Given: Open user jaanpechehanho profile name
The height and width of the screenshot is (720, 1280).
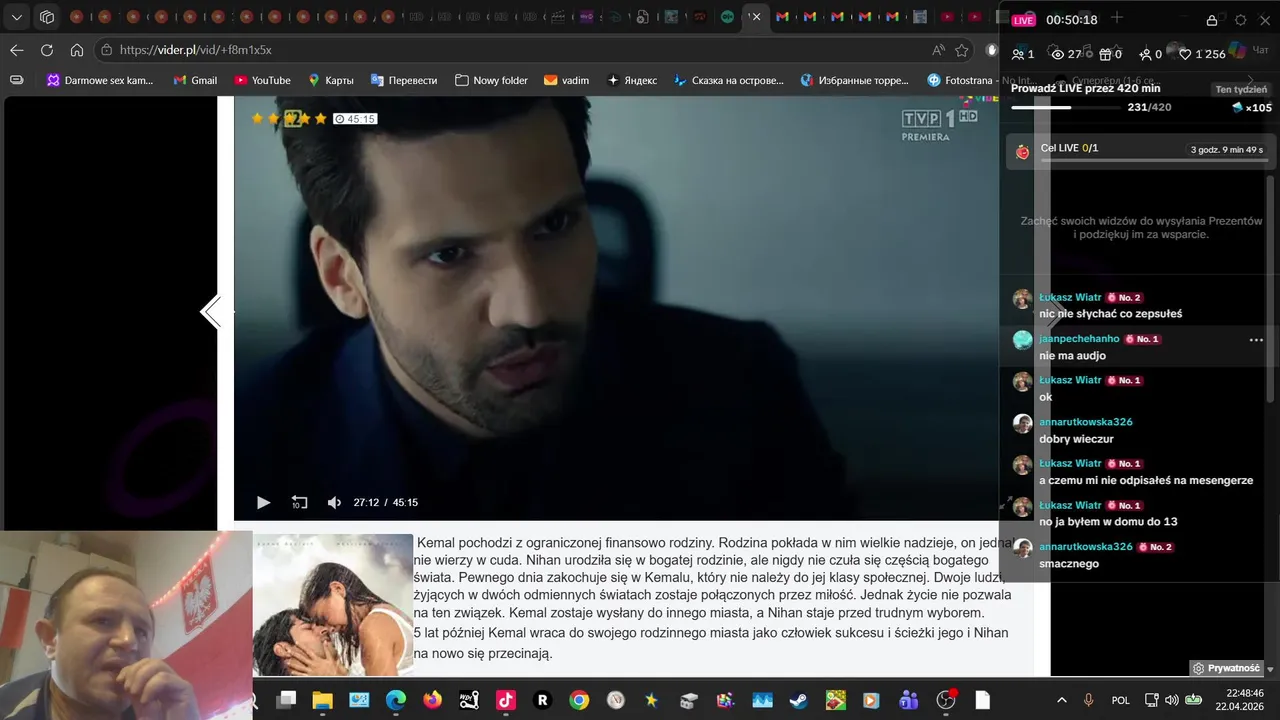Looking at the screenshot, I should tap(1079, 339).
